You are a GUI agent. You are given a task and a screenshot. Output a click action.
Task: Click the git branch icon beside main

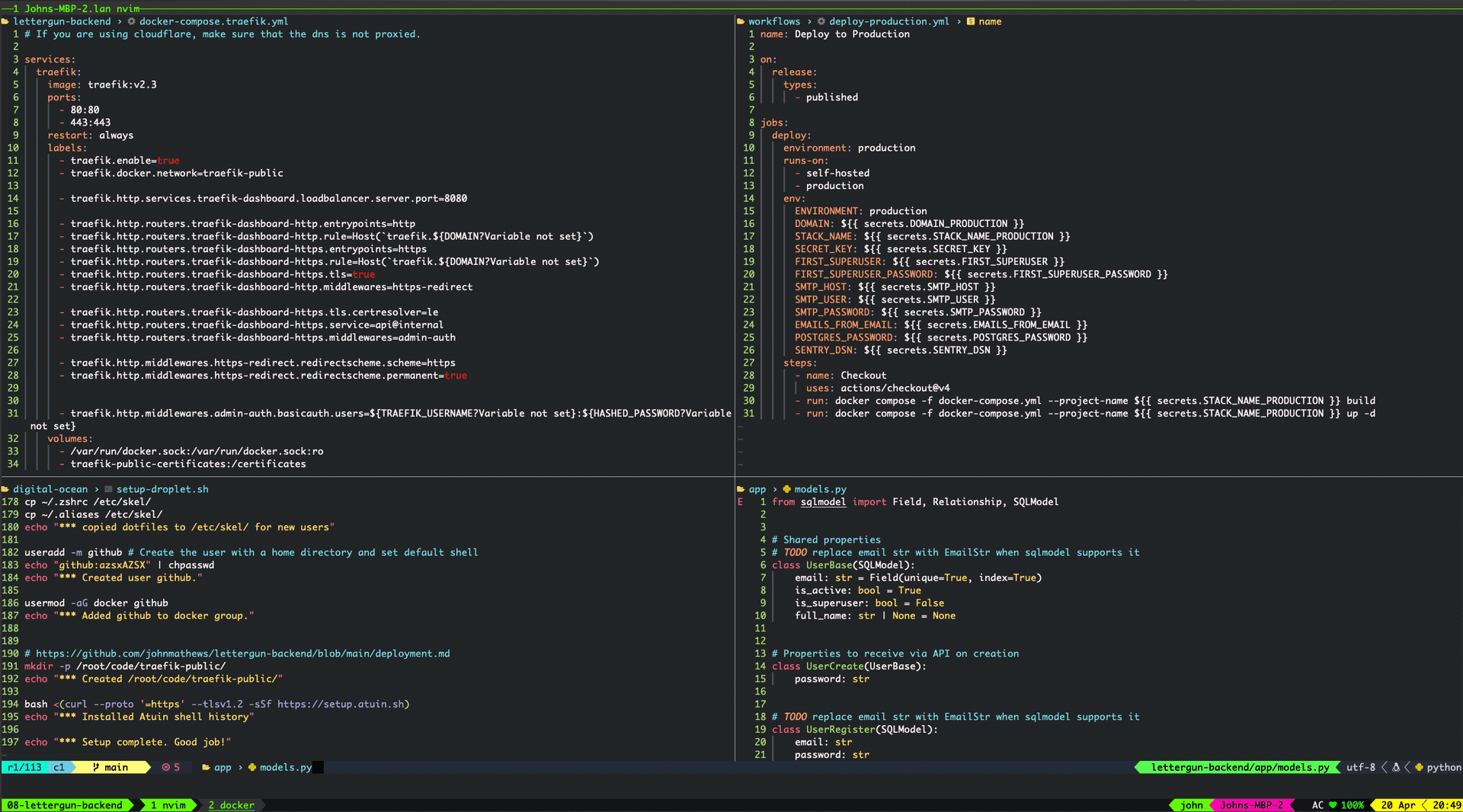96,767
